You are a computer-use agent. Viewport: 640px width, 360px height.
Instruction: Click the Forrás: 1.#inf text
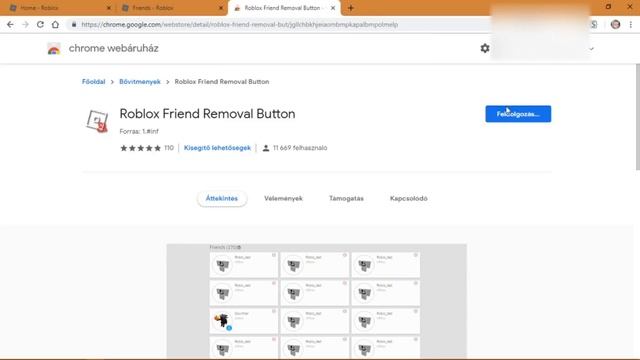pos(139,131)
